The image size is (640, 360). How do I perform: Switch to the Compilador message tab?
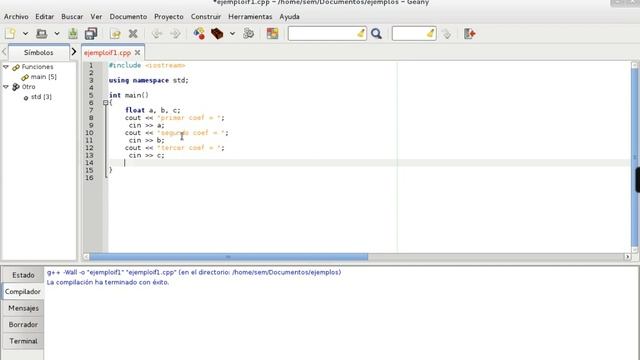pyautogui.click(x=23, y=291)
